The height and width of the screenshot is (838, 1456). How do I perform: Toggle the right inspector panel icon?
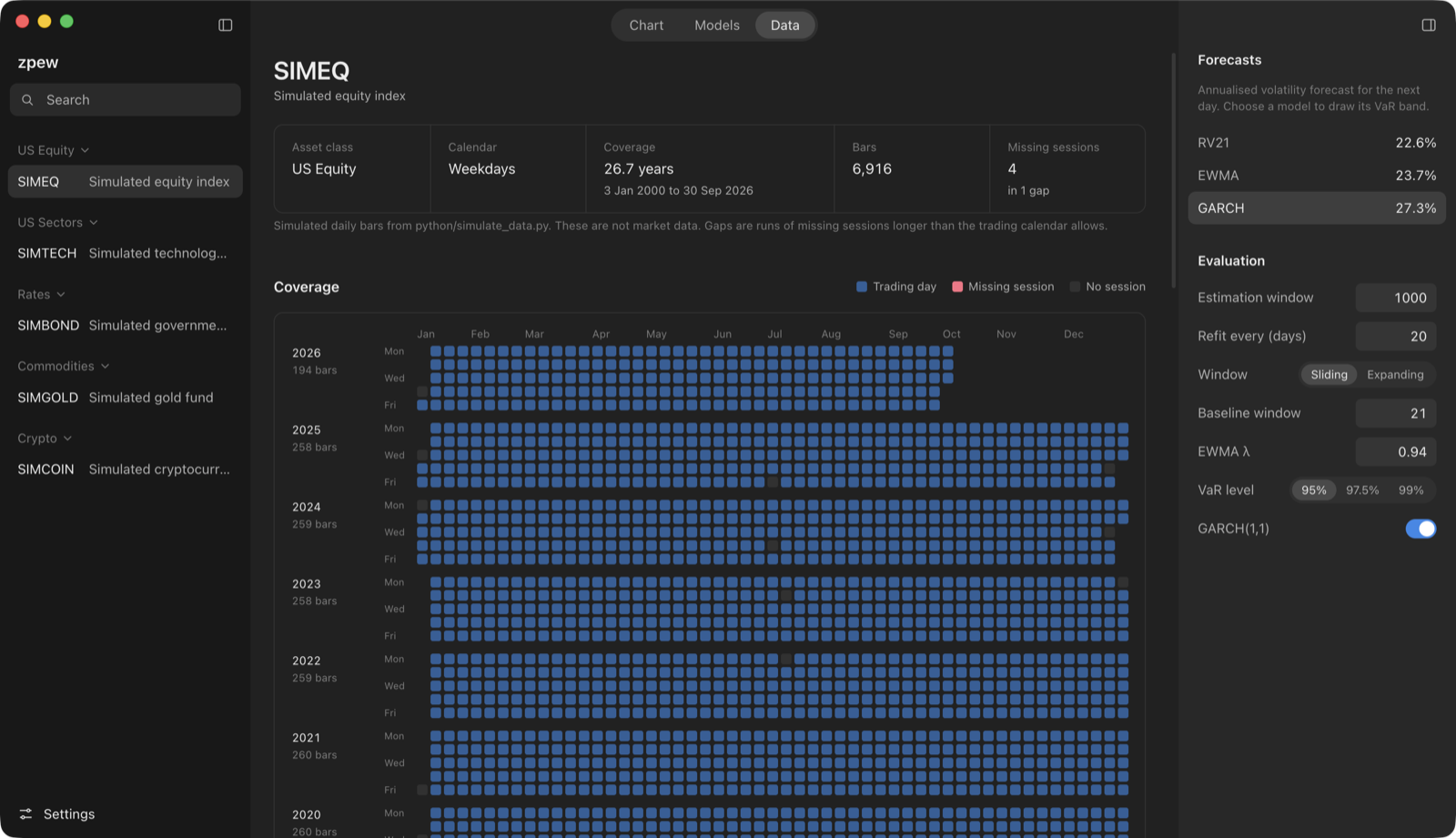[x=1429, y=25]
